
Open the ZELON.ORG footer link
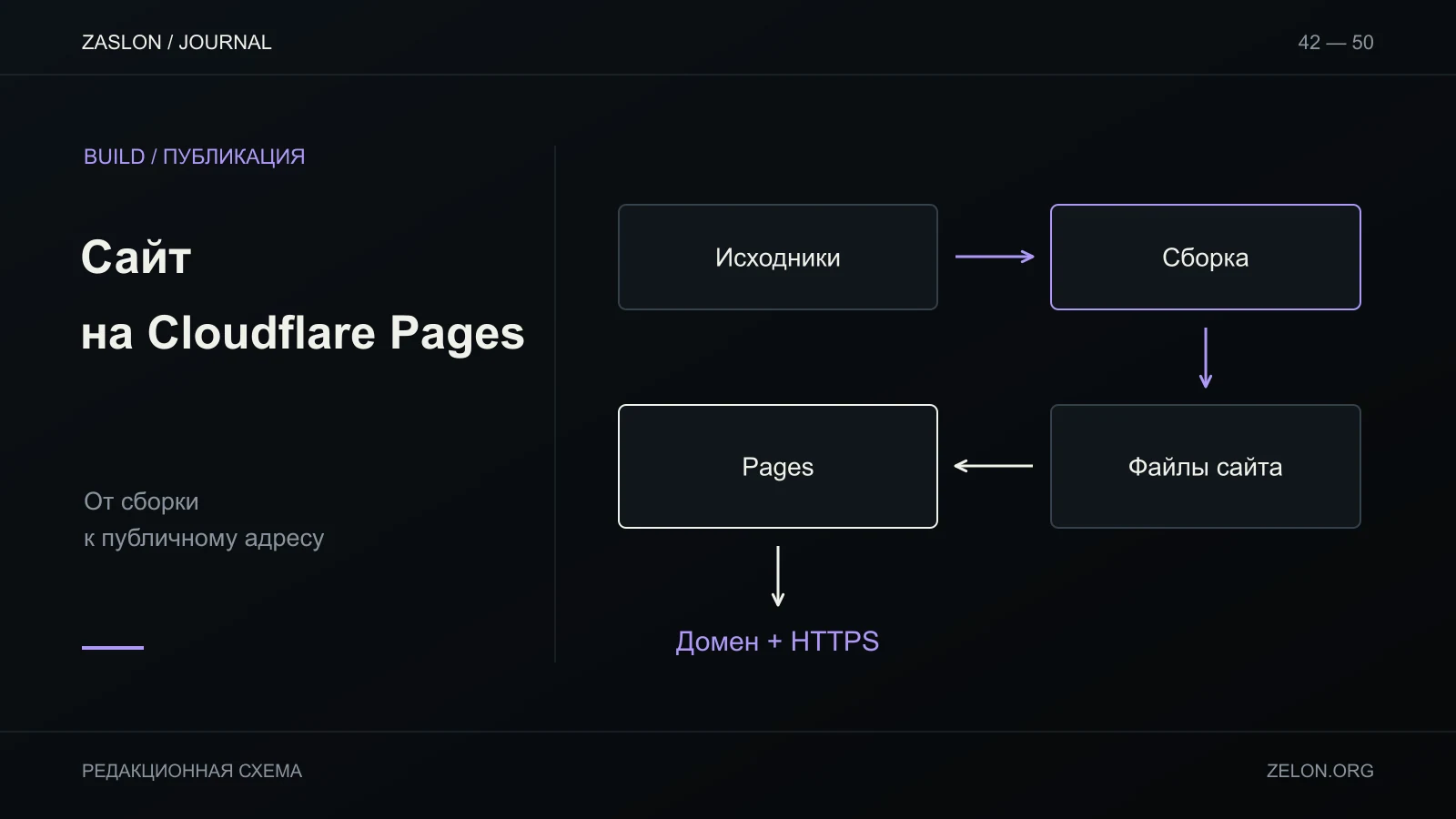pyautogui.click(x=1320, y=771)
